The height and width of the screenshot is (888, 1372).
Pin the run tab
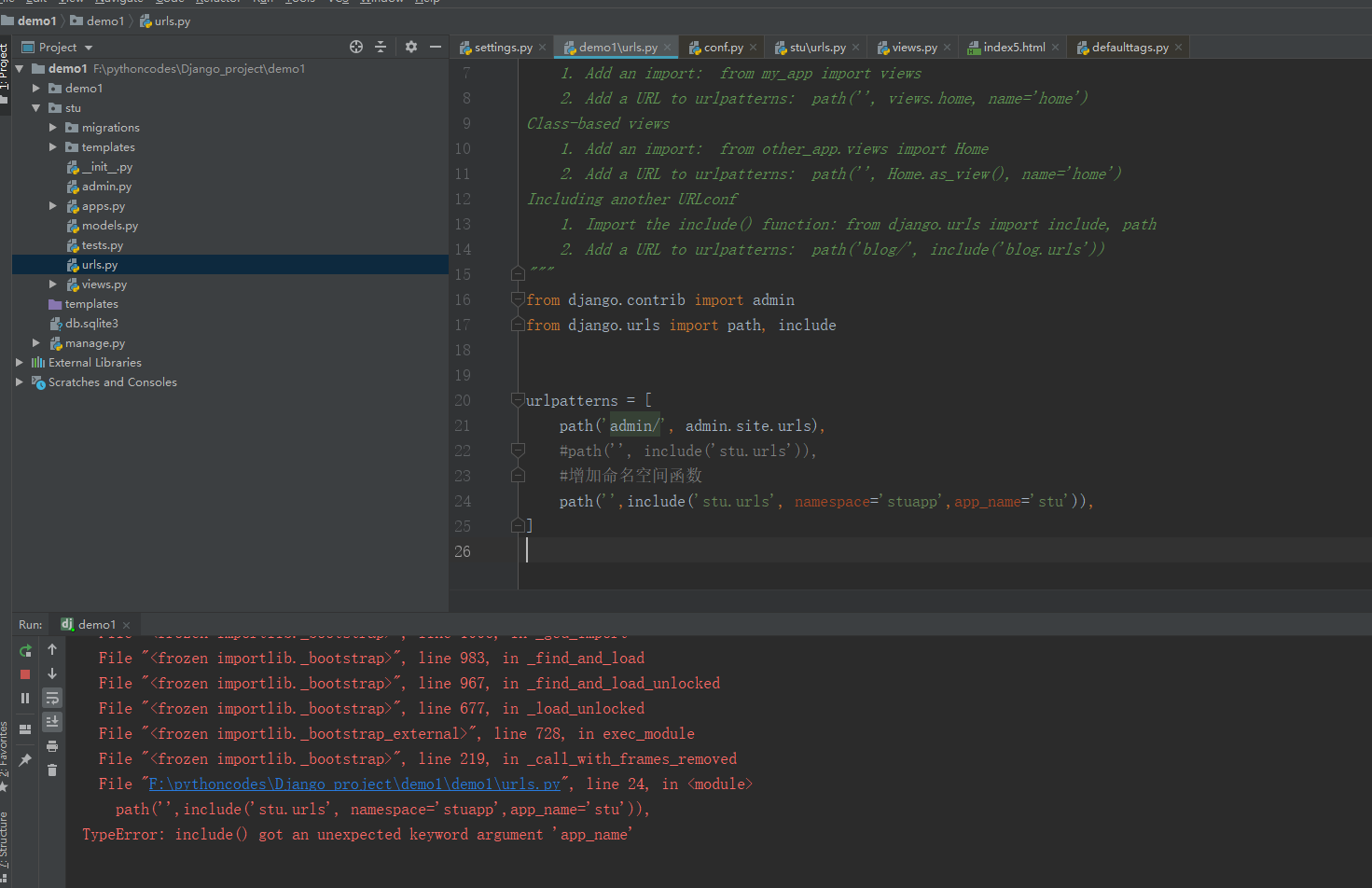[x=26, y=757]
